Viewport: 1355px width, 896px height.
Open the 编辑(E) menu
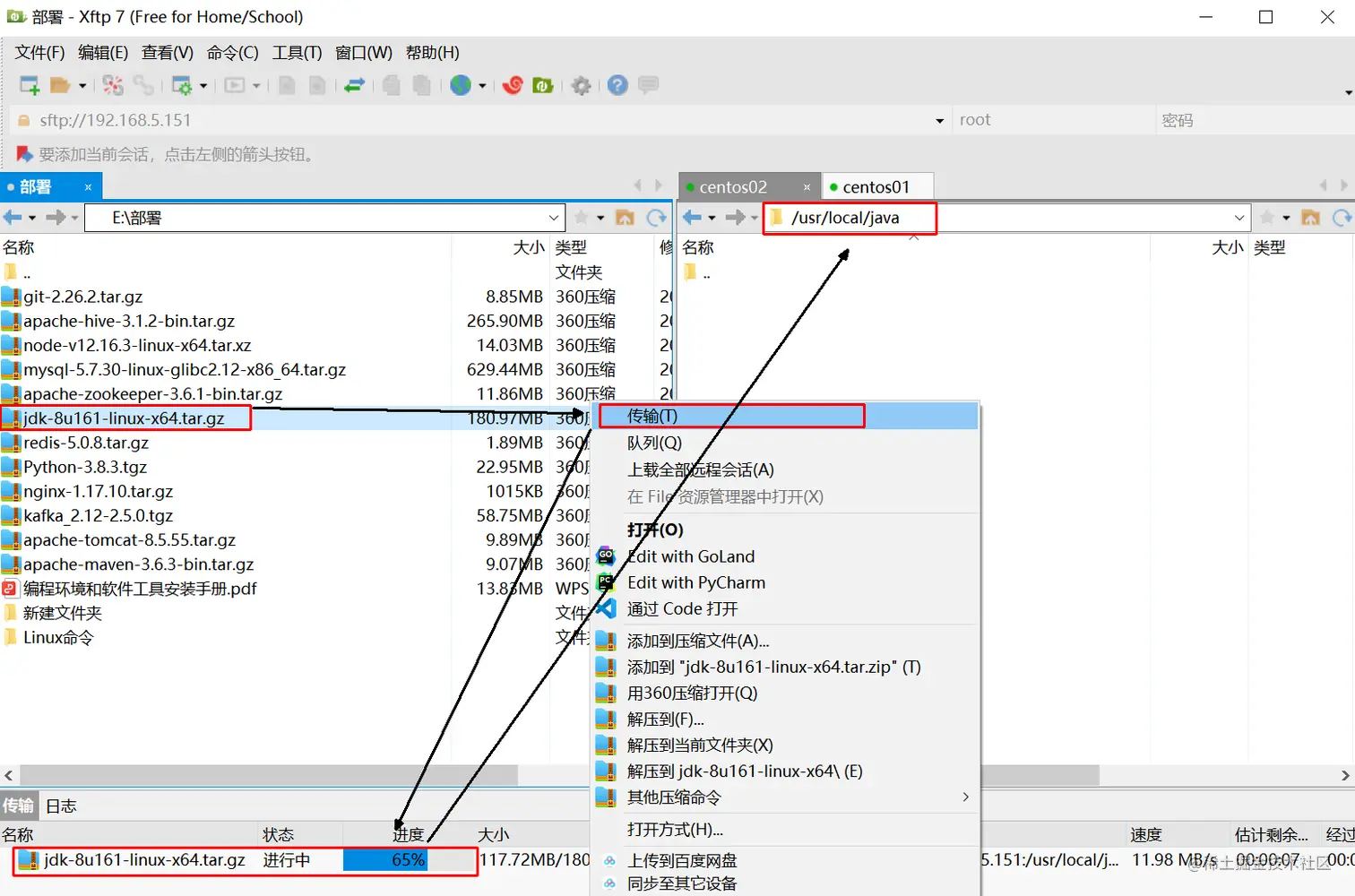click(103, 53)
